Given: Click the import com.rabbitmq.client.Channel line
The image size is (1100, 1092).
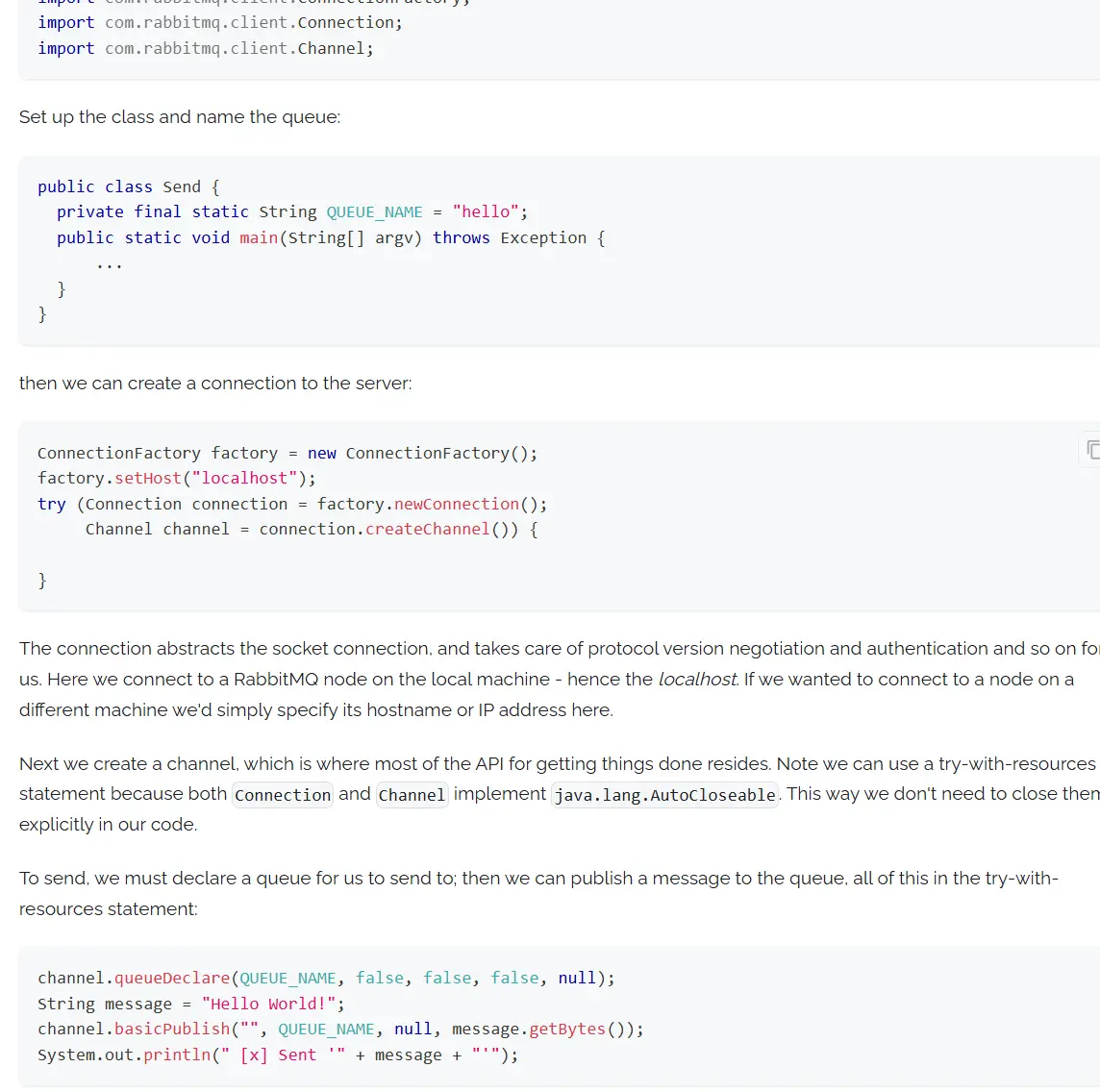Looking at the screenshot, I should (x=206, y=49).
